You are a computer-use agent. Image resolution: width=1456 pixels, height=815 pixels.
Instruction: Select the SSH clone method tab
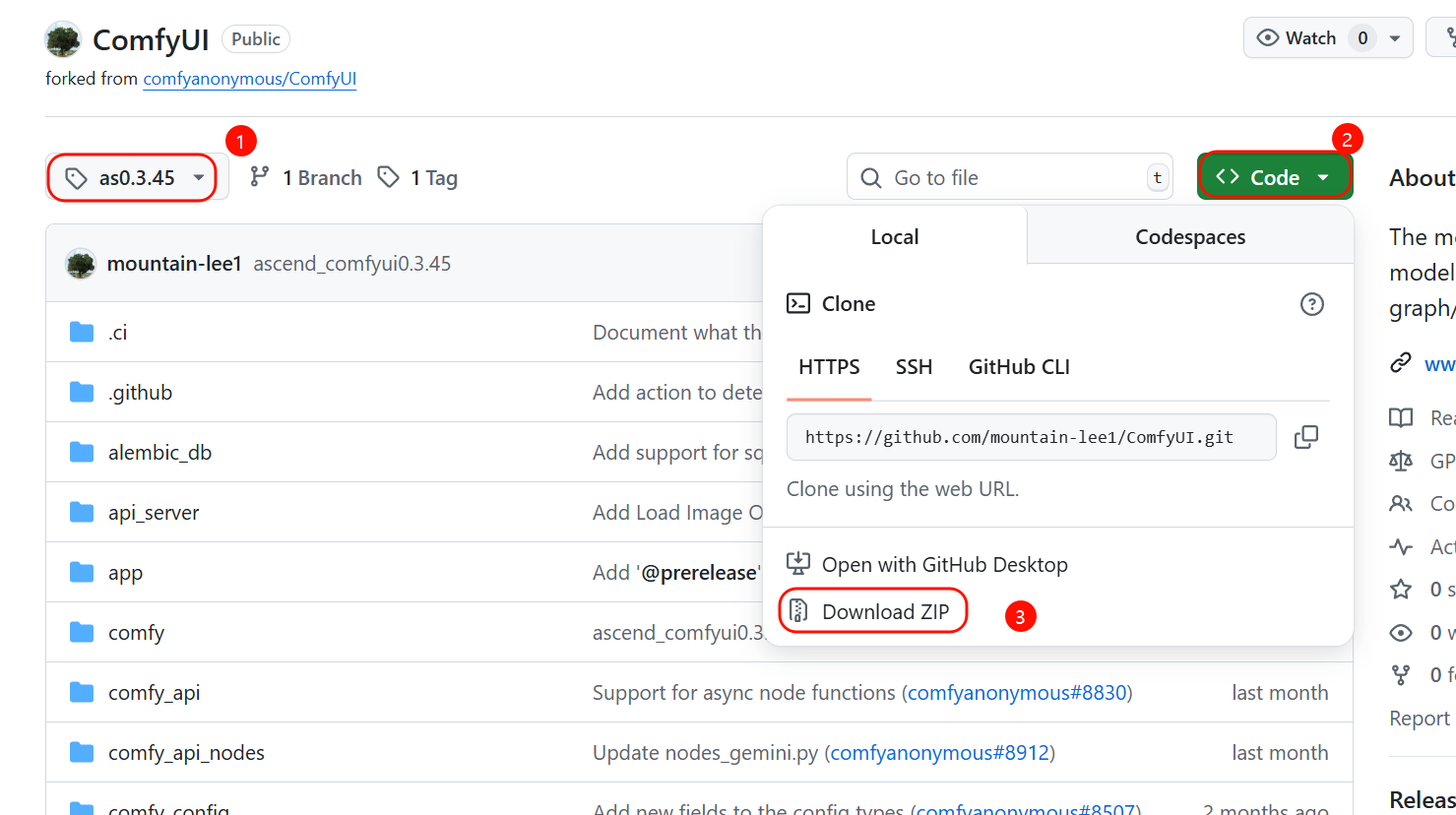coord(913,367)
